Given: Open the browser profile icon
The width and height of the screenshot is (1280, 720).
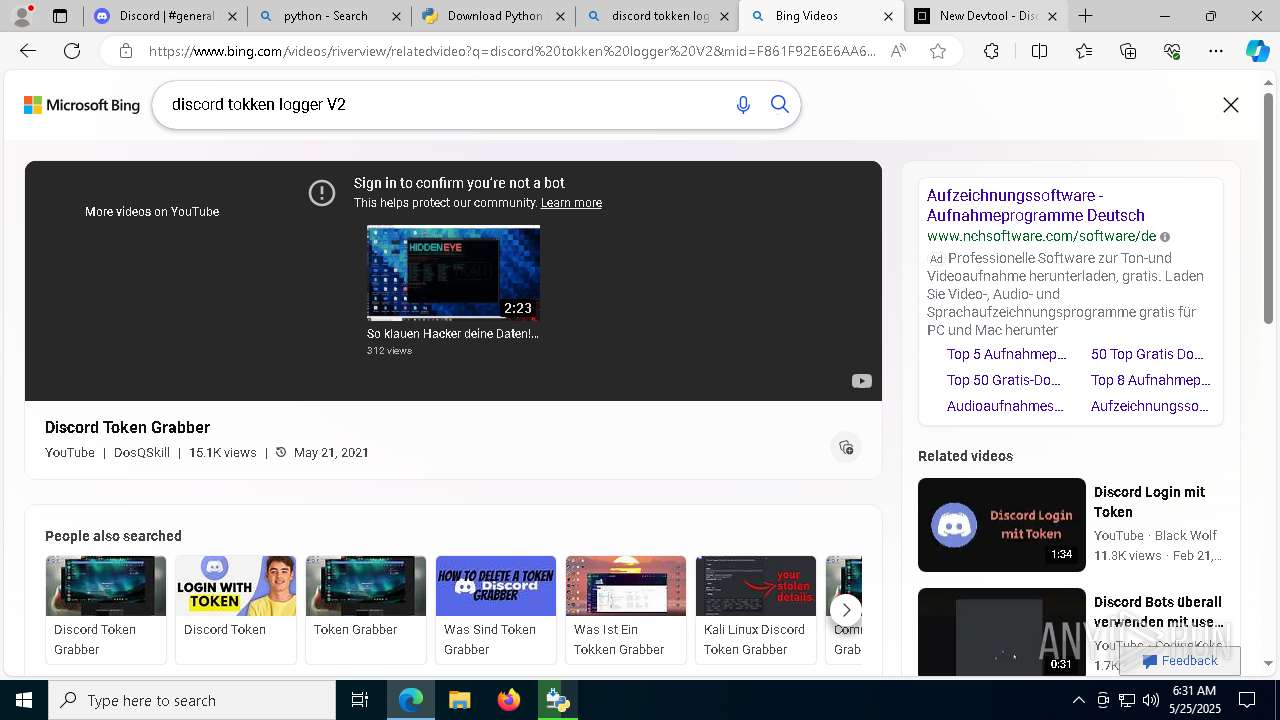Looking at the screenshot, I should (x=23, y=16).
